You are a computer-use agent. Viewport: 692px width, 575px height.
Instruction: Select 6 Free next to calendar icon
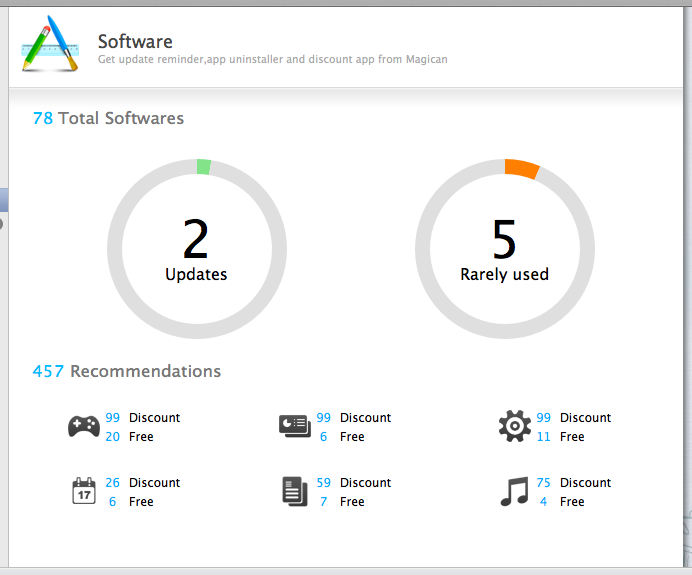131,501
